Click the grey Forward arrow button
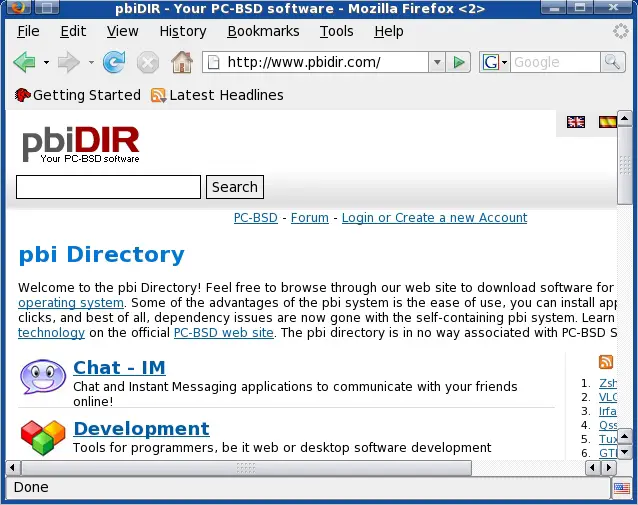This screenshot has width=638, height=505. (68, 62)
